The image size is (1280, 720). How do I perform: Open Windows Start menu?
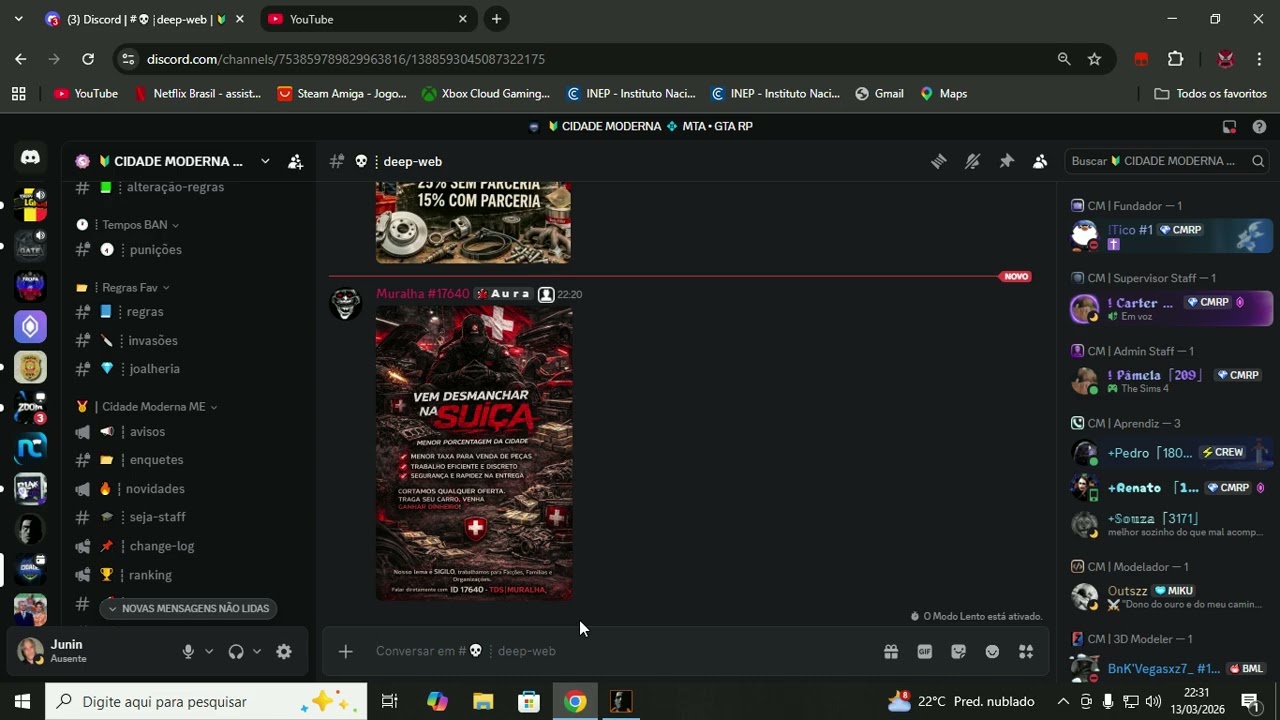[22, 701]
